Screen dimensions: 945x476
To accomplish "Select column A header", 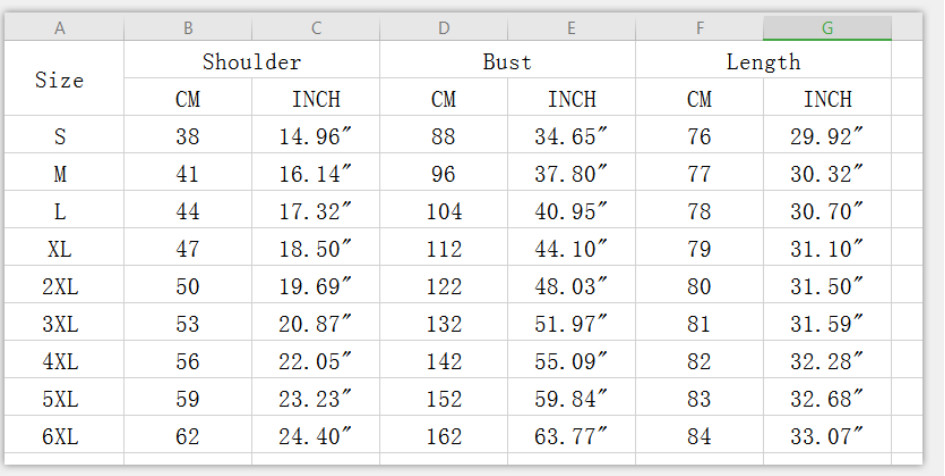I will pyautogui.click(x=60, y=28).
